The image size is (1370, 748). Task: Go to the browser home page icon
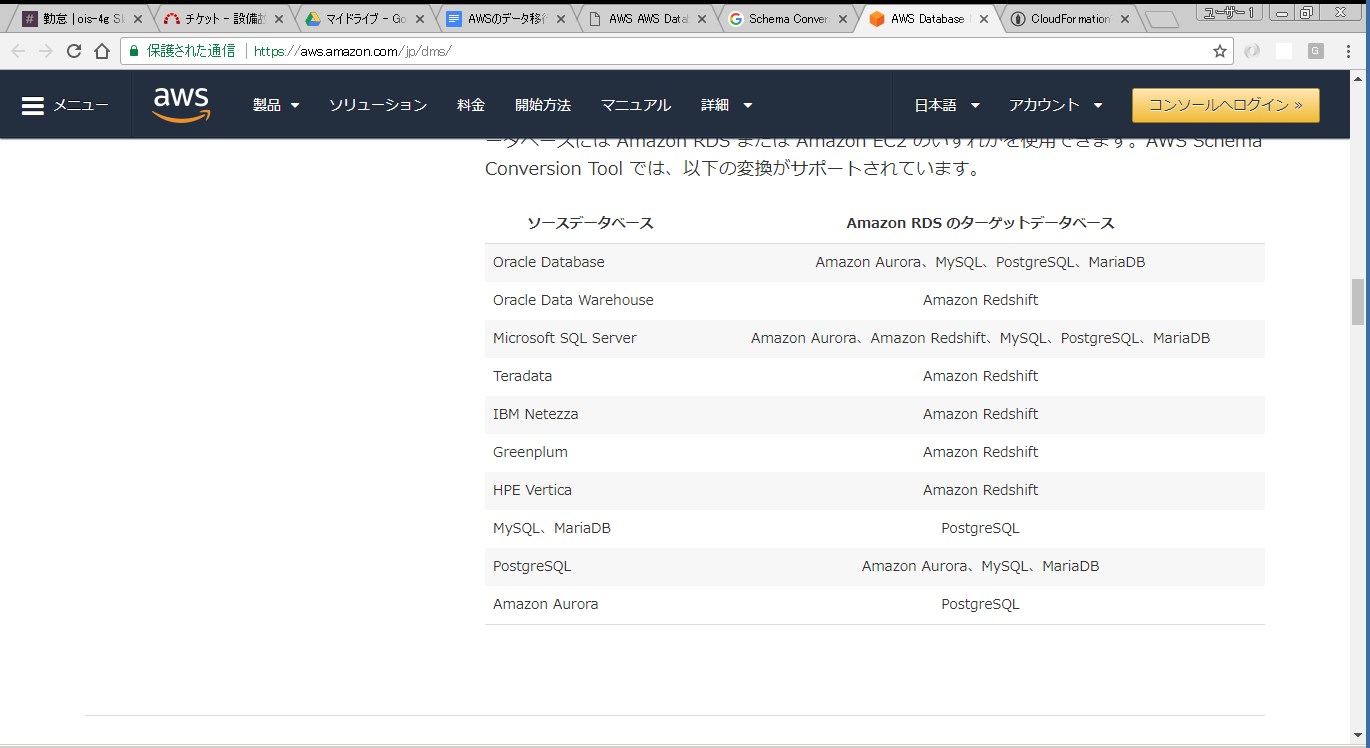click(102, 51)
